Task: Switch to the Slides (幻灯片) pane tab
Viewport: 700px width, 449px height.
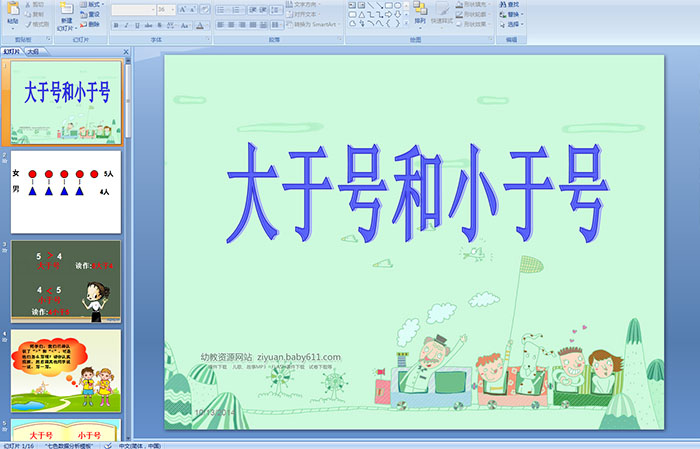Action: (11, 51)
